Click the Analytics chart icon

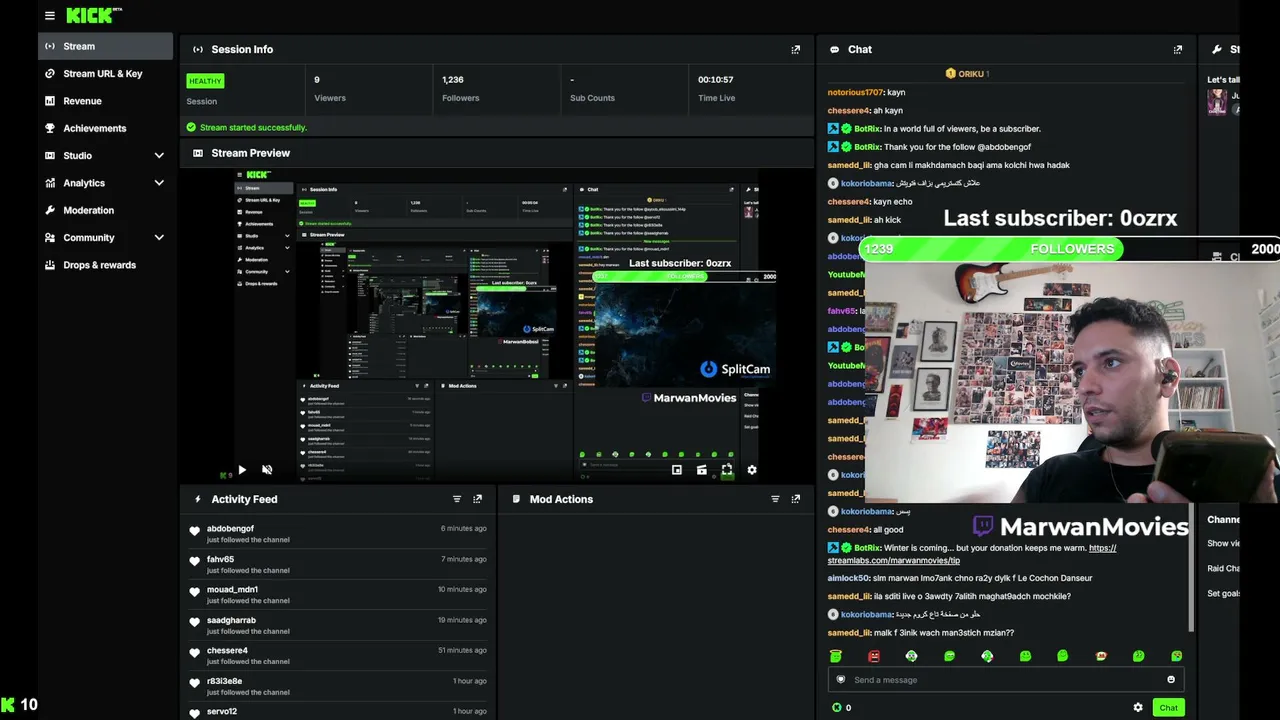51,183
